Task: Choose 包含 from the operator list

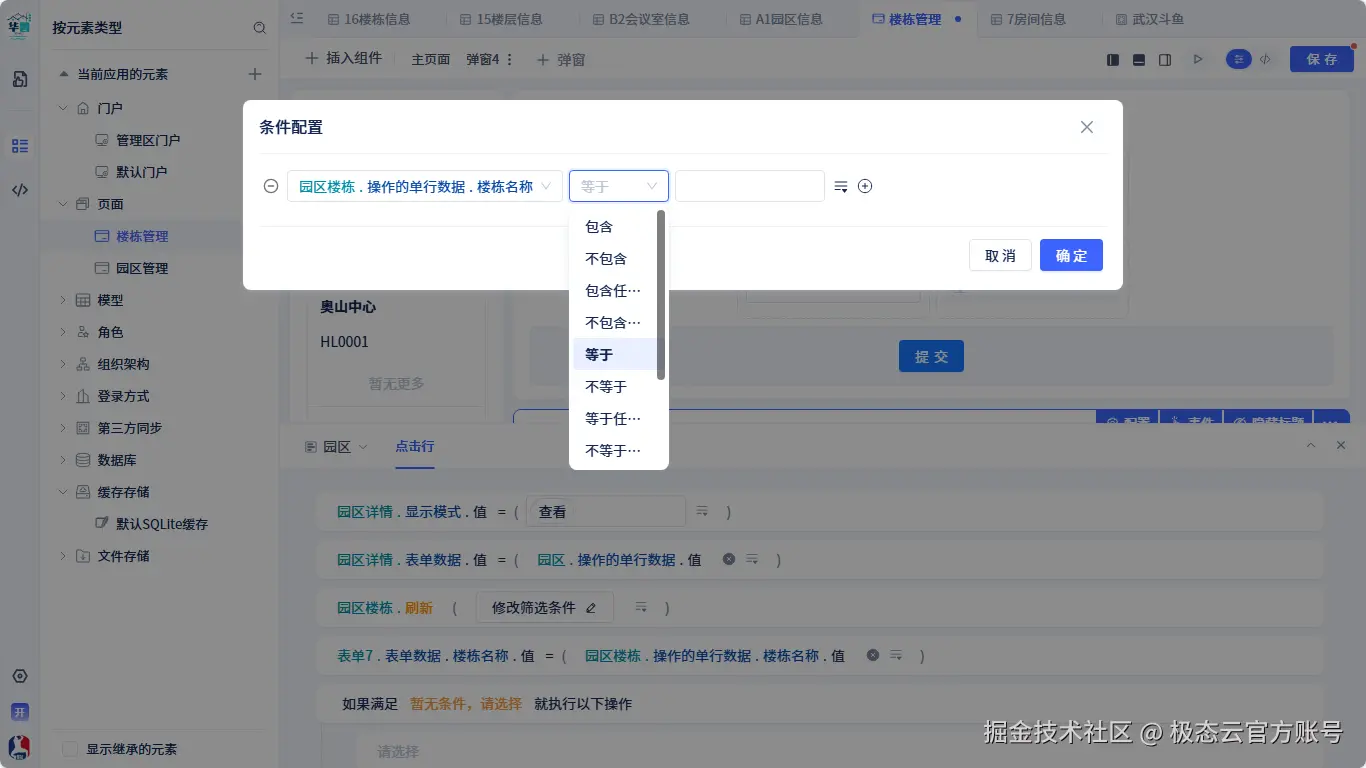Action: [x=614, y=227]
